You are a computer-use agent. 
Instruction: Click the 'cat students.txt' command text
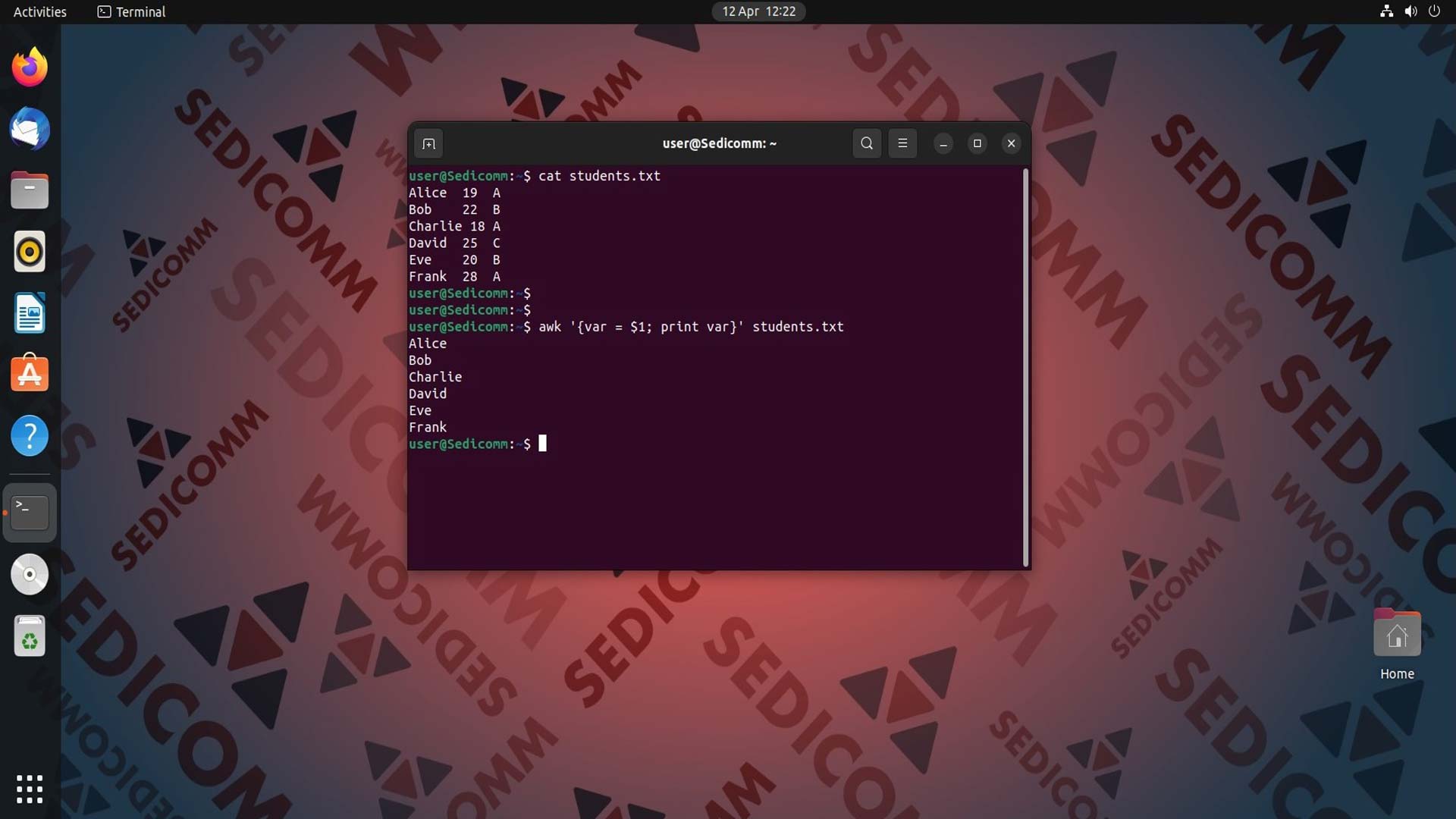[x=599, y=176]
